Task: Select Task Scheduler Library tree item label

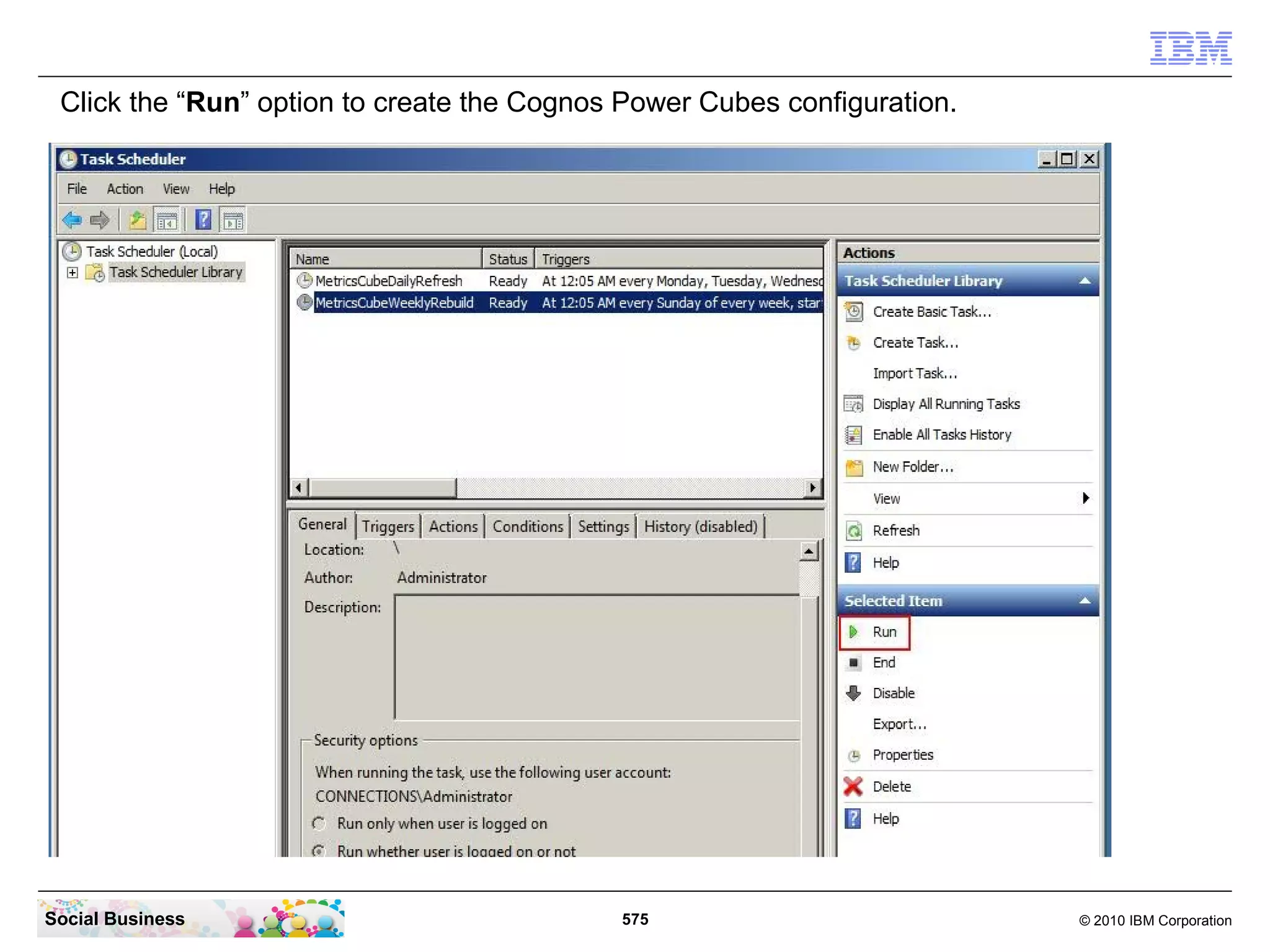Action: pos(176,272)
